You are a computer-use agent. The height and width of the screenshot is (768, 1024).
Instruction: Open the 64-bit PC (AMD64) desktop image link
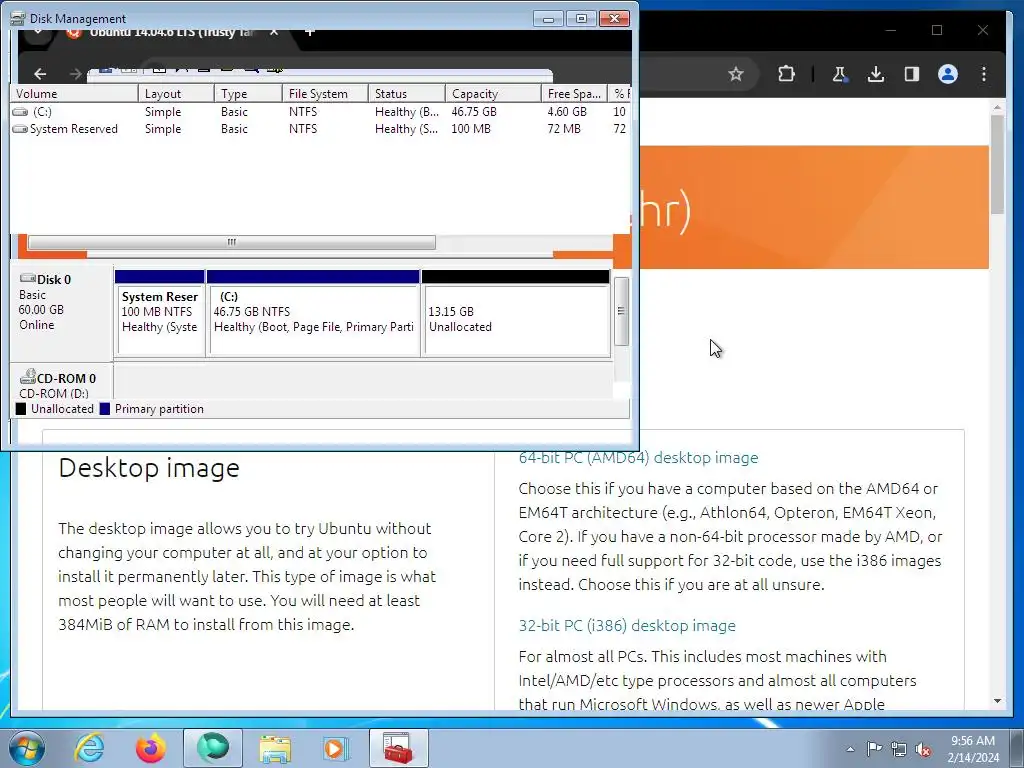point(638,458)
